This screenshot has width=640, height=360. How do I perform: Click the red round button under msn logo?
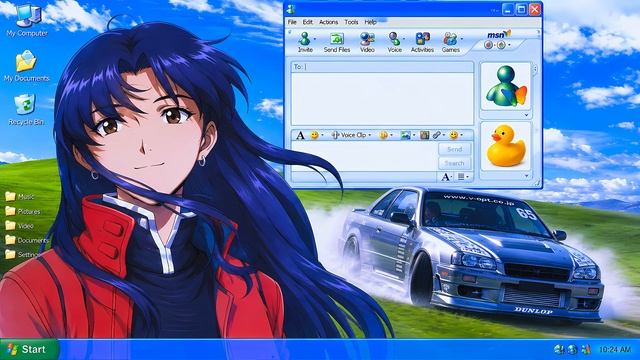pyautogui.click(x=489, y=45)
